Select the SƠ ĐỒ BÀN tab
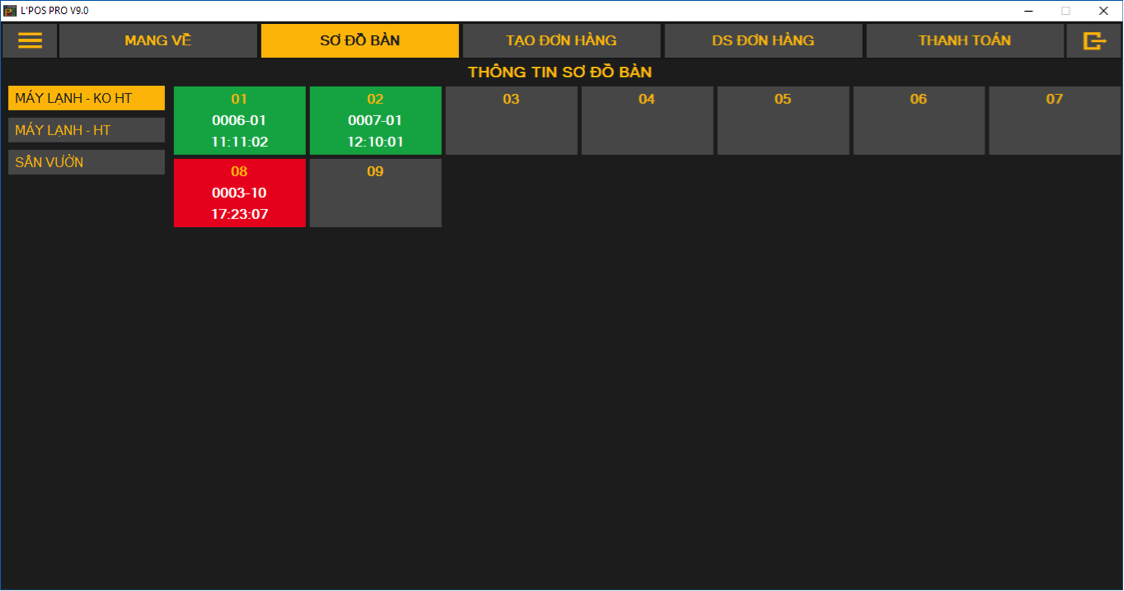1124x591 pixels. [x=360, y=41]
